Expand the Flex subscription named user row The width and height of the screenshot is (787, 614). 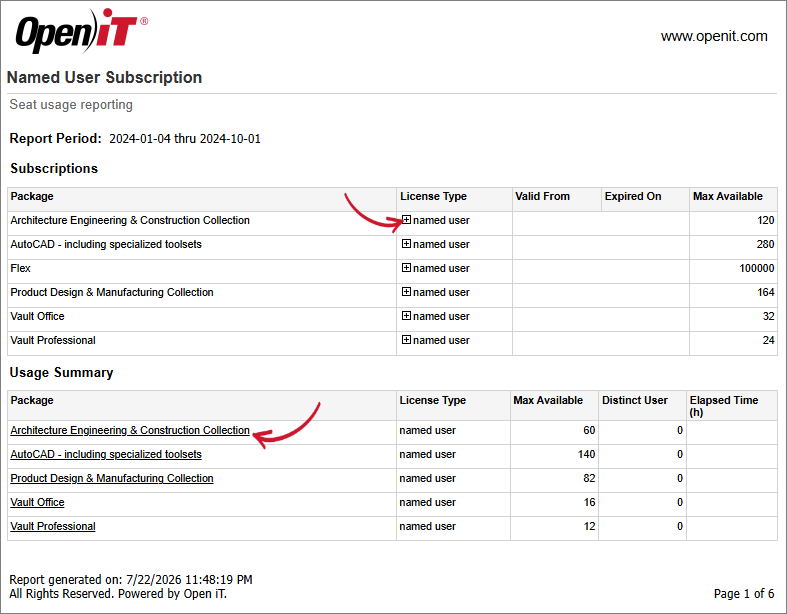tap(406, 268)
